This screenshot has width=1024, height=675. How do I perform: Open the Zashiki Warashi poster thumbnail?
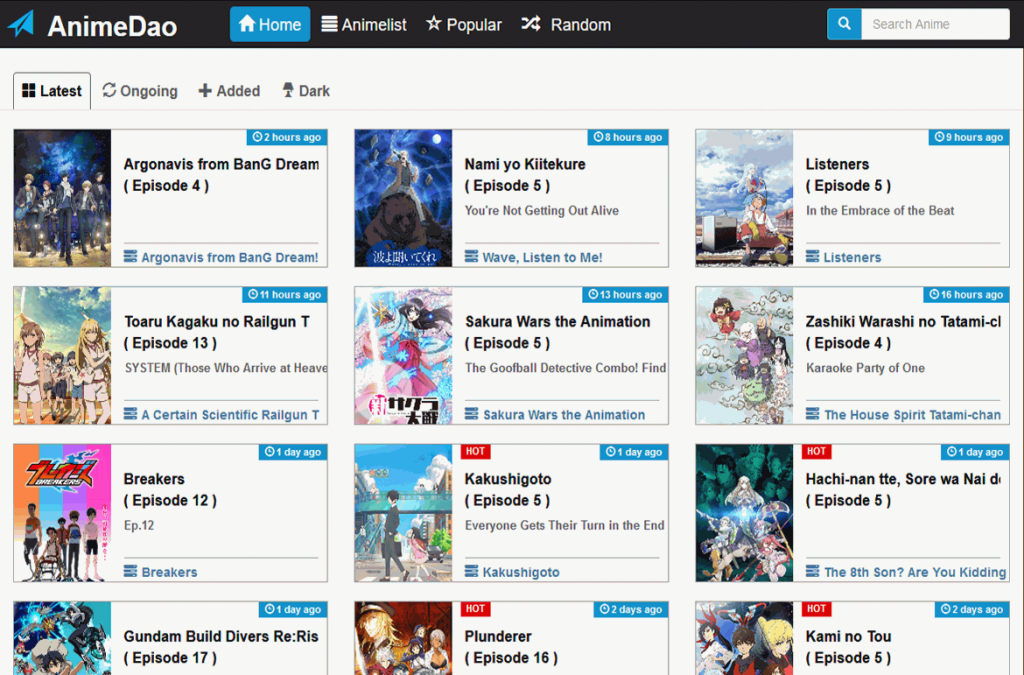[744, 355]
